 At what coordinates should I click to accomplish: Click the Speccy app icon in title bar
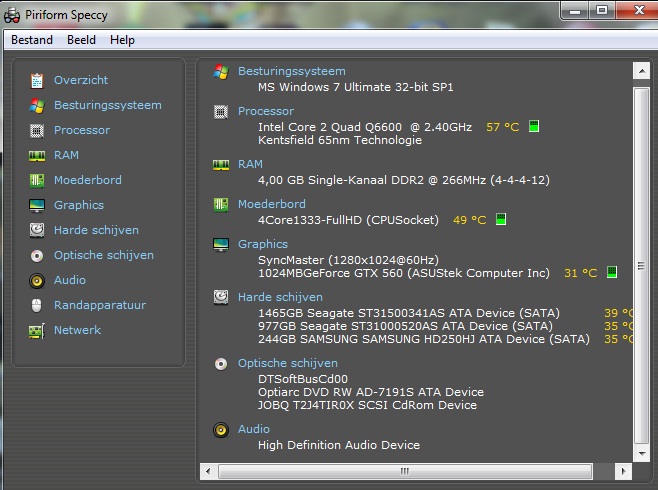12,16
